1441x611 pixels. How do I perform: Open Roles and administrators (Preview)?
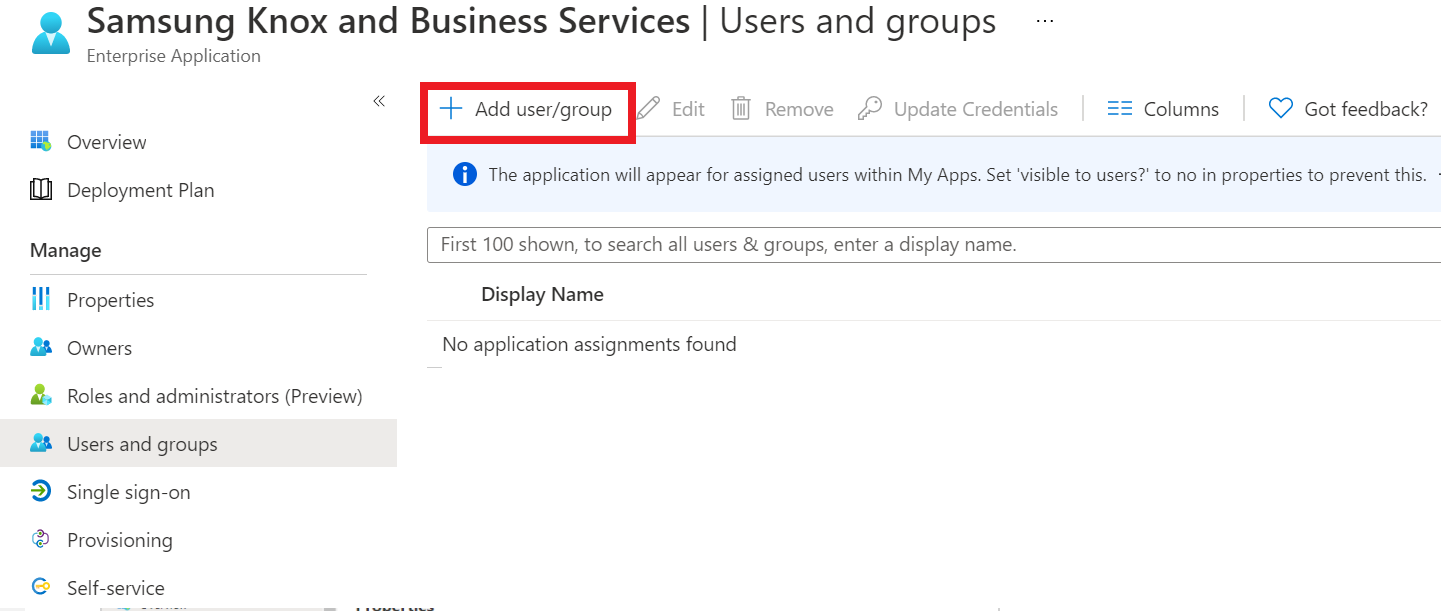(213, 395)
